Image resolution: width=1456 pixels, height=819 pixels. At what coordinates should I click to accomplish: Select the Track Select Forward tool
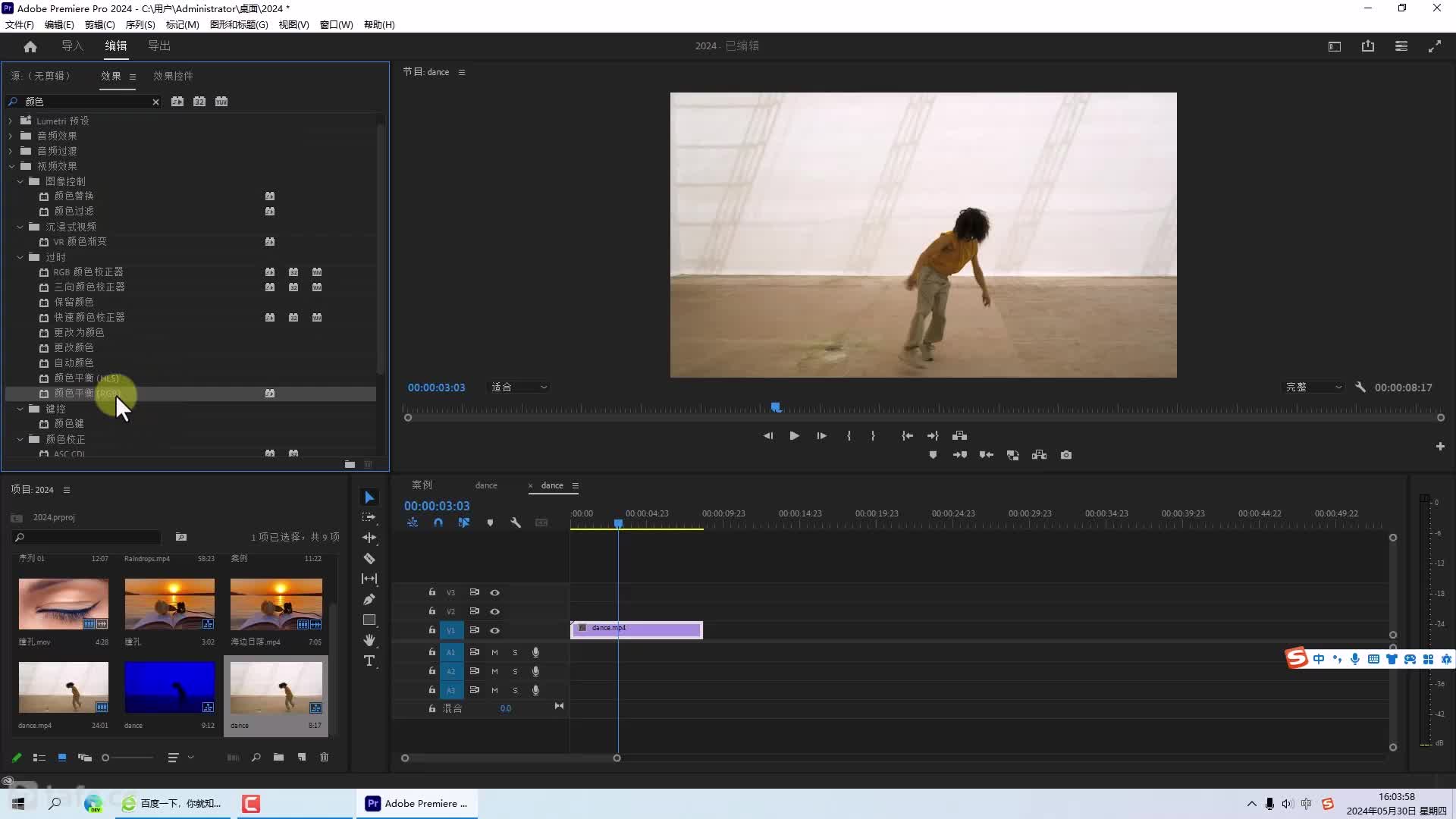(369, 517)
